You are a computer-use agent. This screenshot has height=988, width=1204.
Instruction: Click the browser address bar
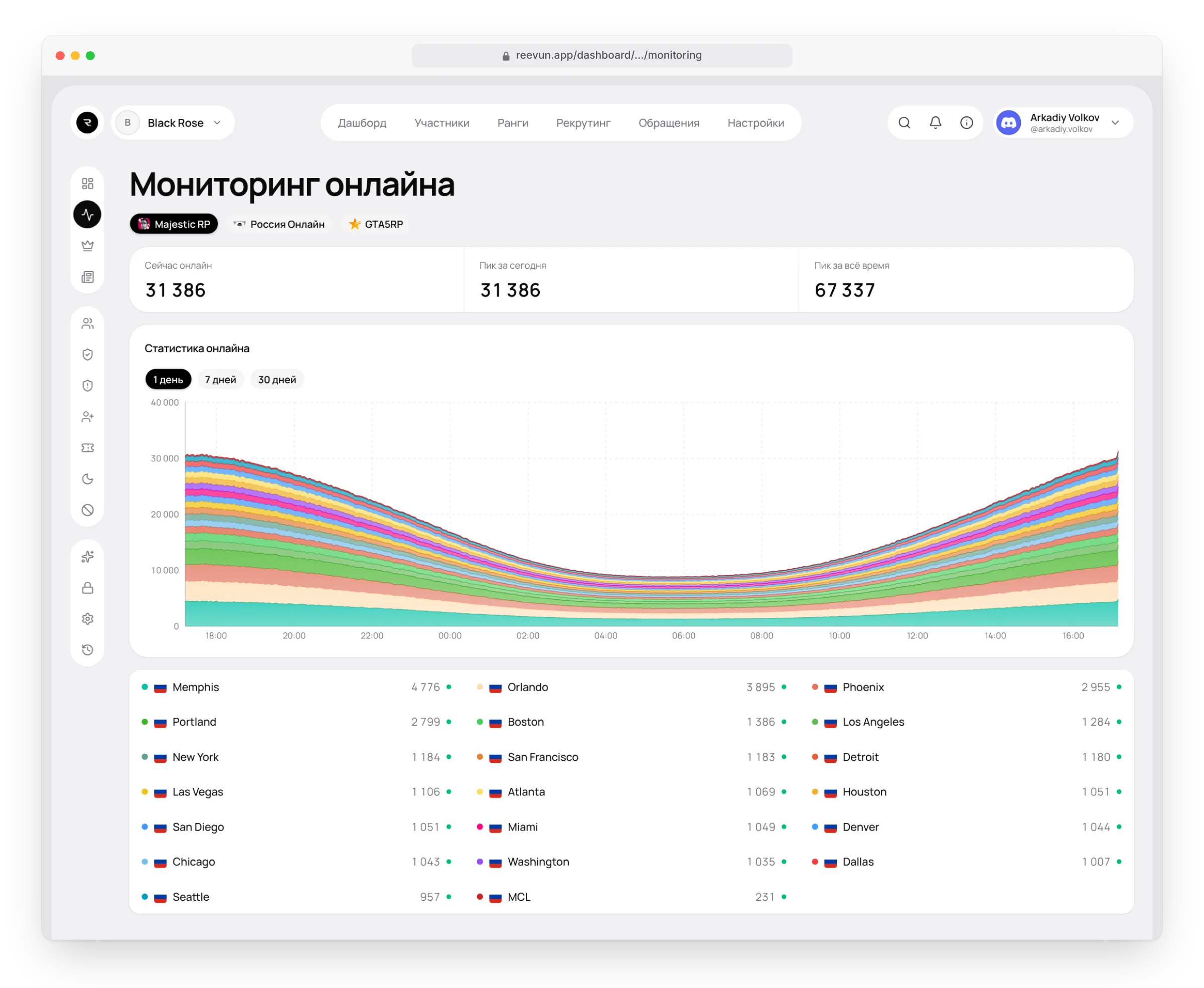(601, 55)
